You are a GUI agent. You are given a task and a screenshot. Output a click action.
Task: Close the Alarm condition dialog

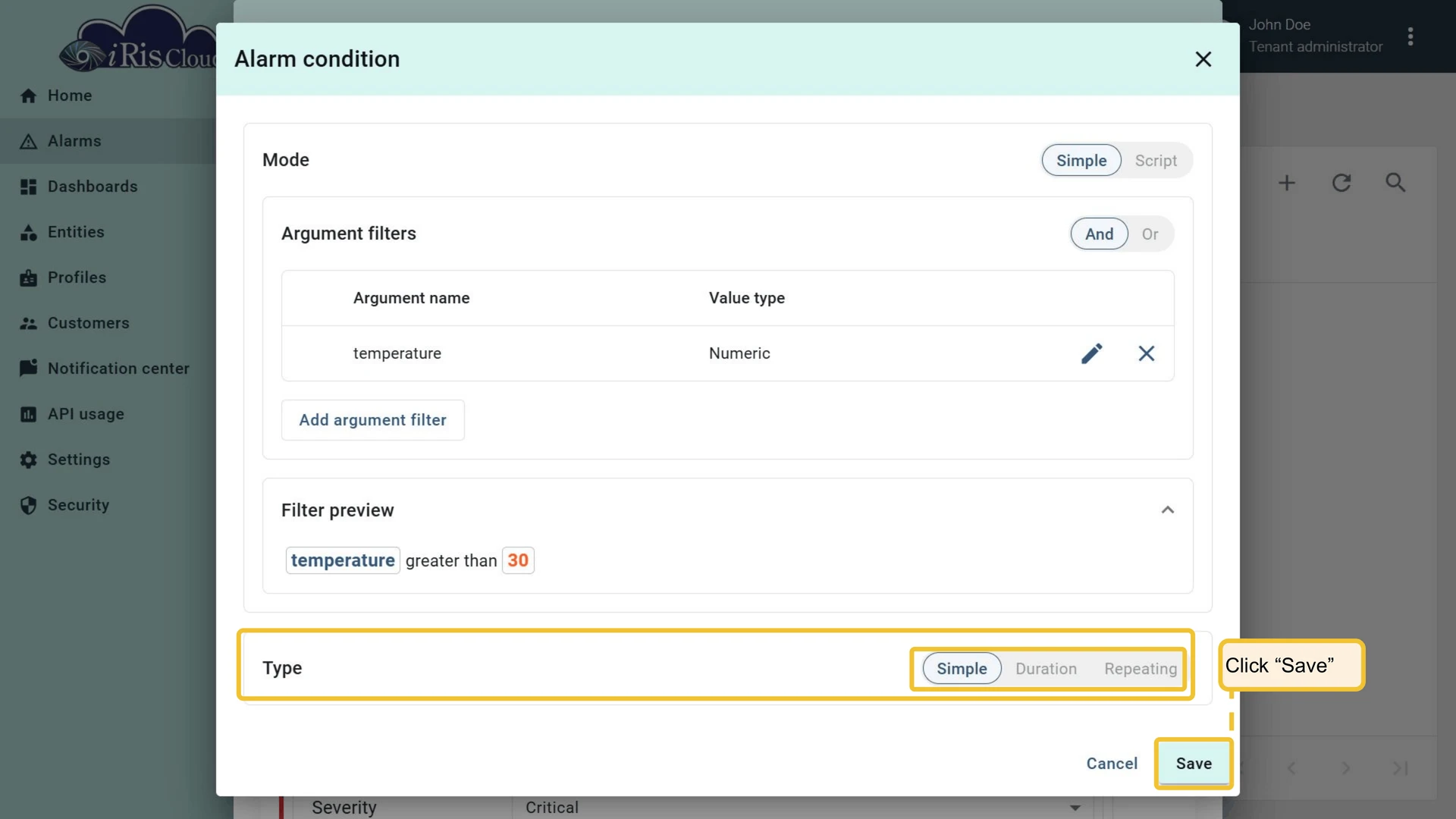pyautogui.click(x=1203, y=59)
